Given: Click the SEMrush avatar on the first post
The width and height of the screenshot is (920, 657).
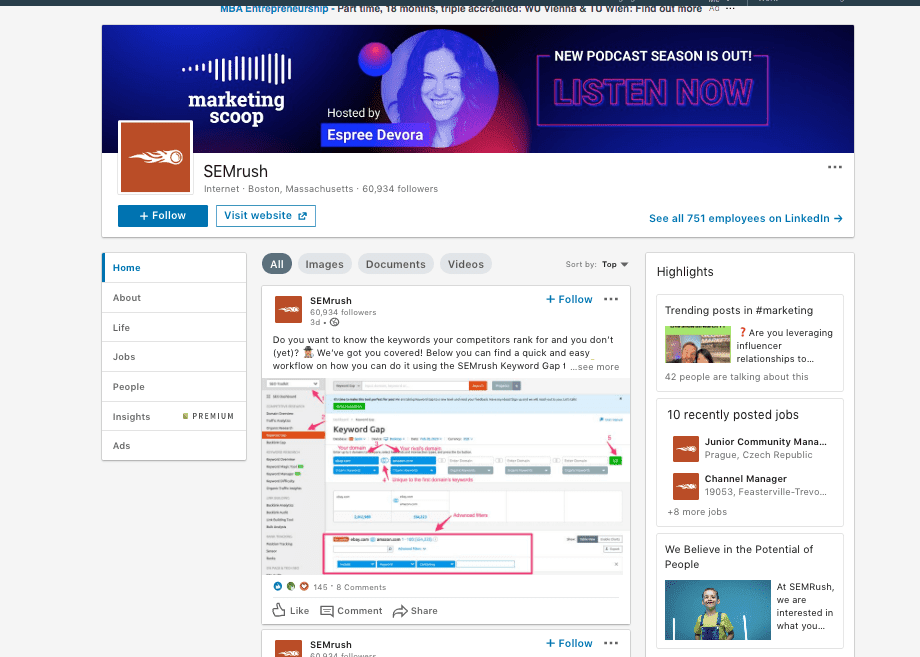Looking at the screenshot, I should [288, 310].
